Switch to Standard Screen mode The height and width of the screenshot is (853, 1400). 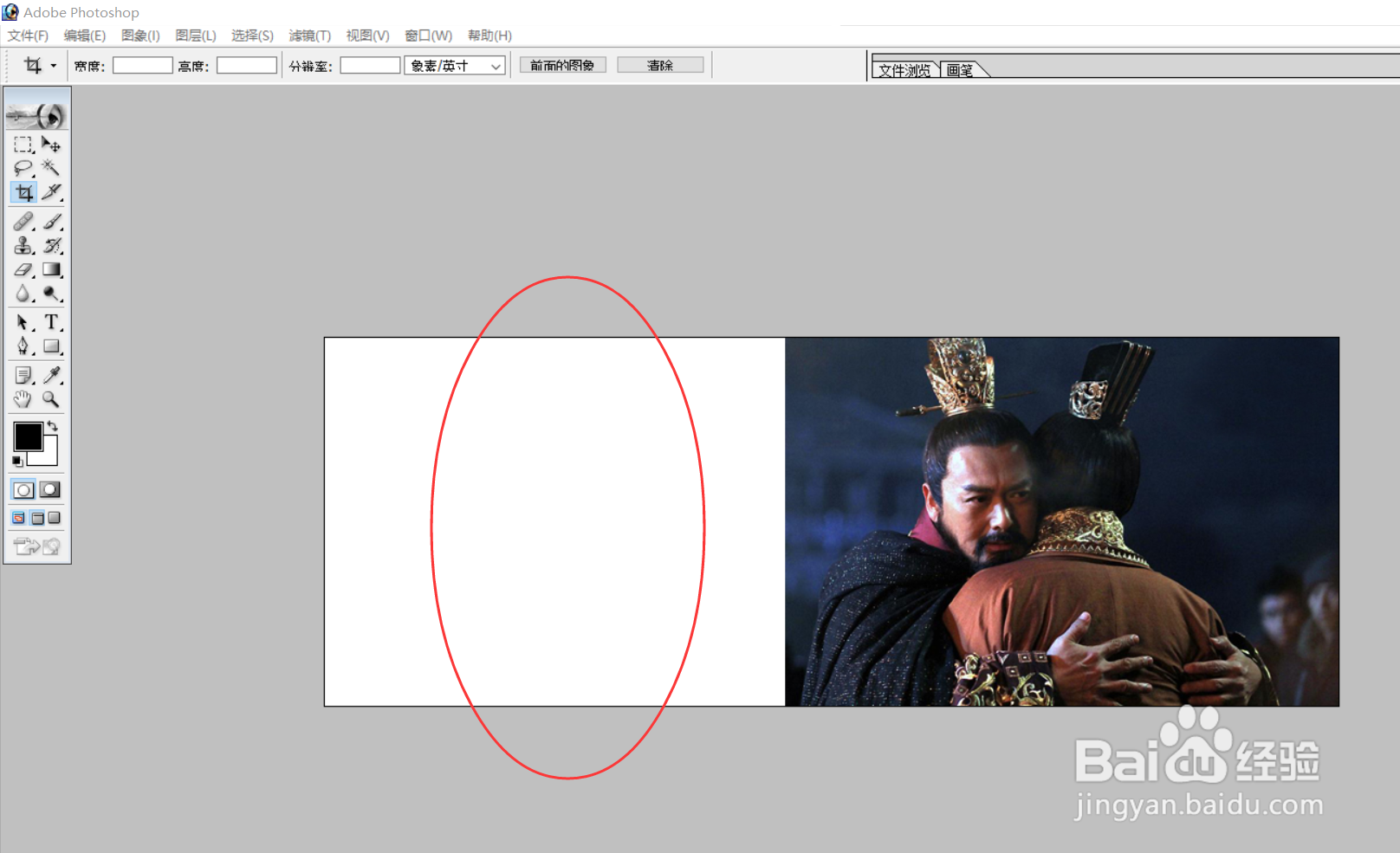19,518
